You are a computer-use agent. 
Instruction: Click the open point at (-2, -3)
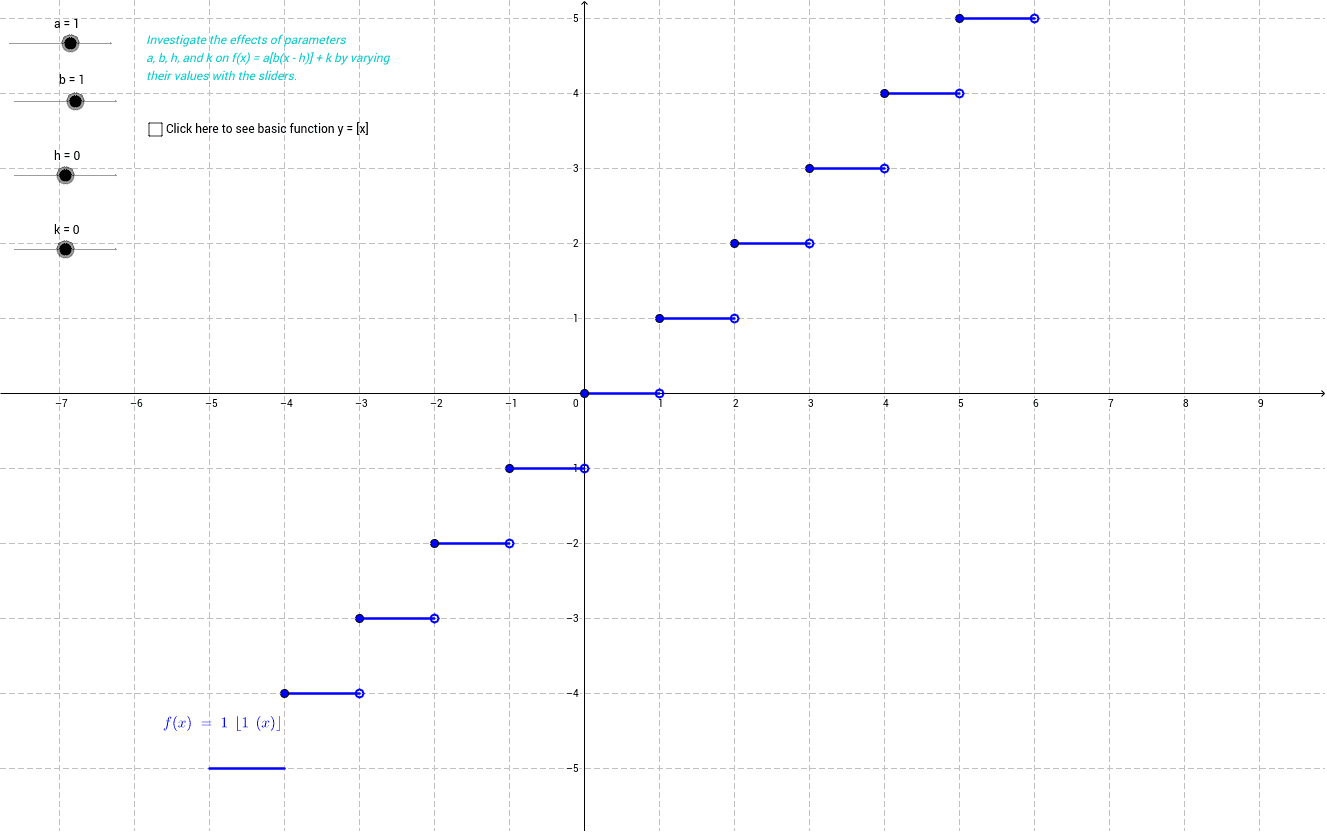435,618
